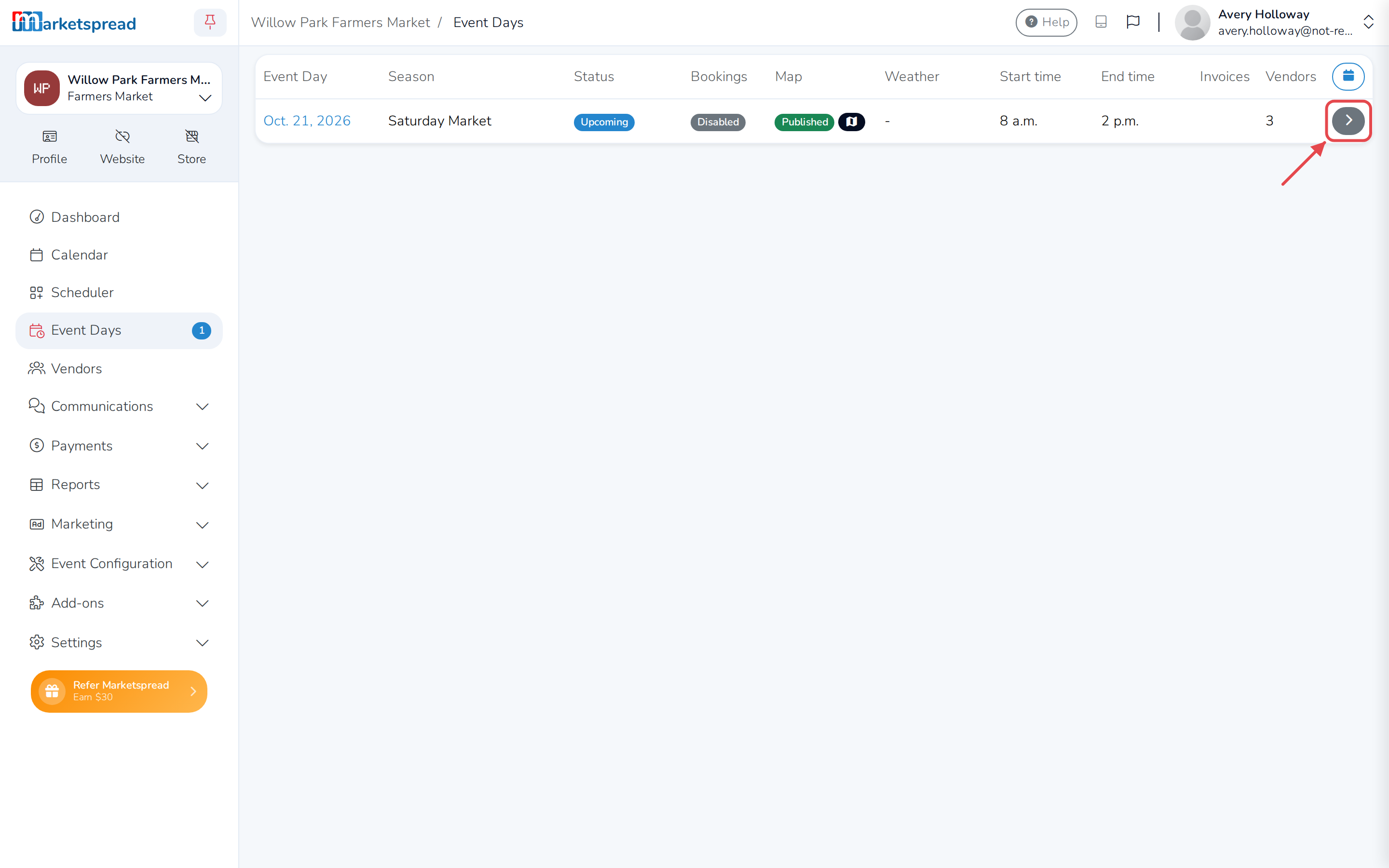Click the Event Day column header
Viewport: 1389px width, 868px height.
(295, 77)
